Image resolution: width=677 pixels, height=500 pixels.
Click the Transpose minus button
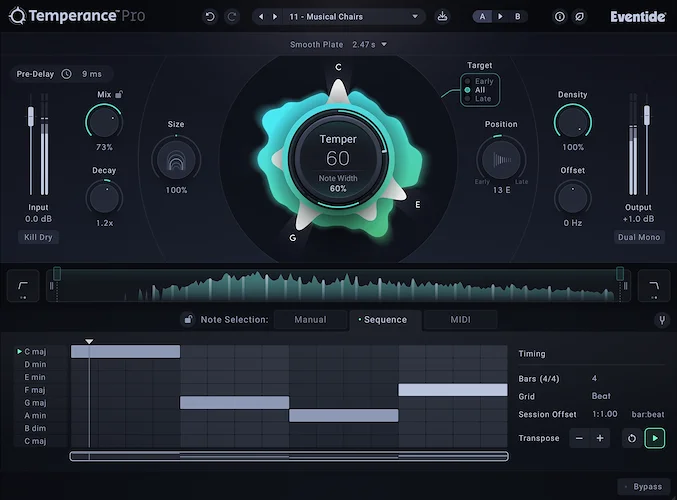point(579,438)
